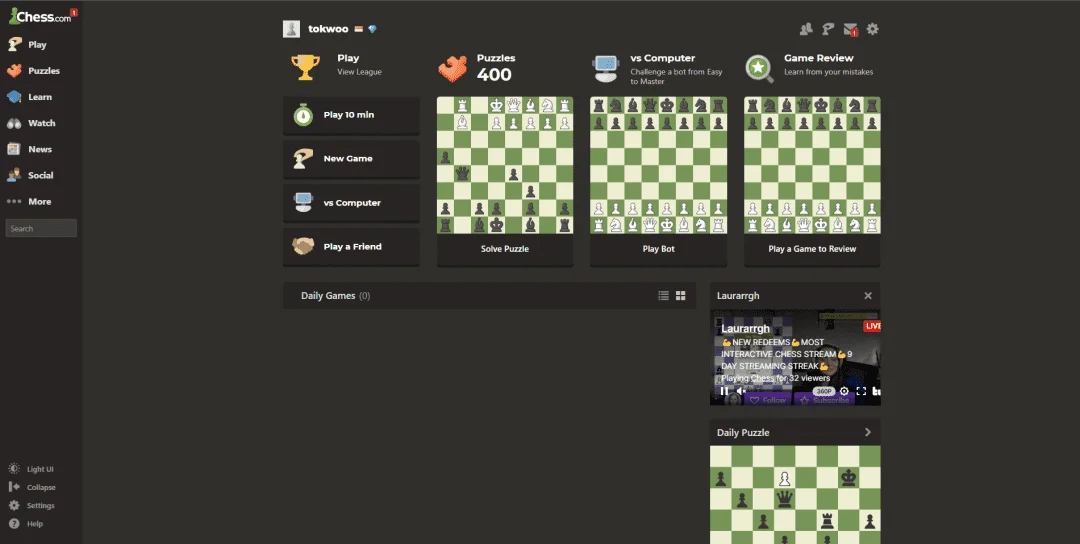Image resolution: width=1080 pixels, height=544 pixels.
Task: Open the tokwoo profile avatar
Action: 291,29
